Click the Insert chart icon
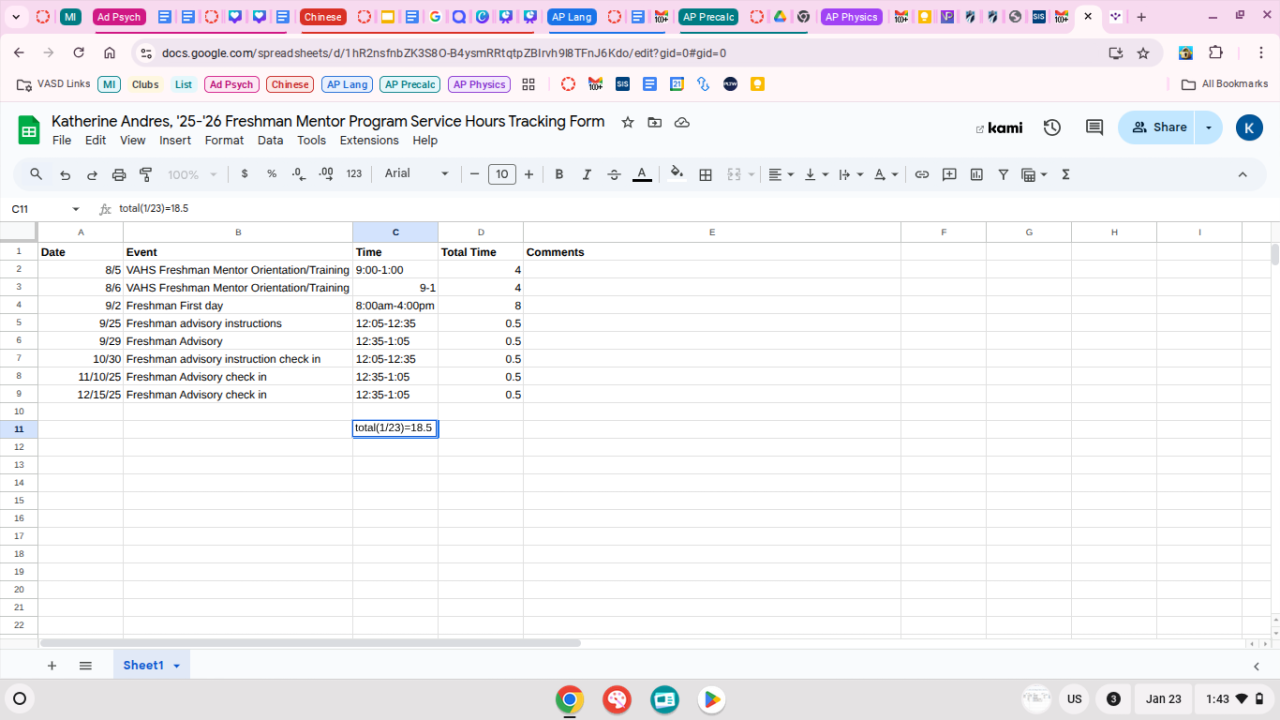This screenshot has width=1280, height=720. [976, 174]
